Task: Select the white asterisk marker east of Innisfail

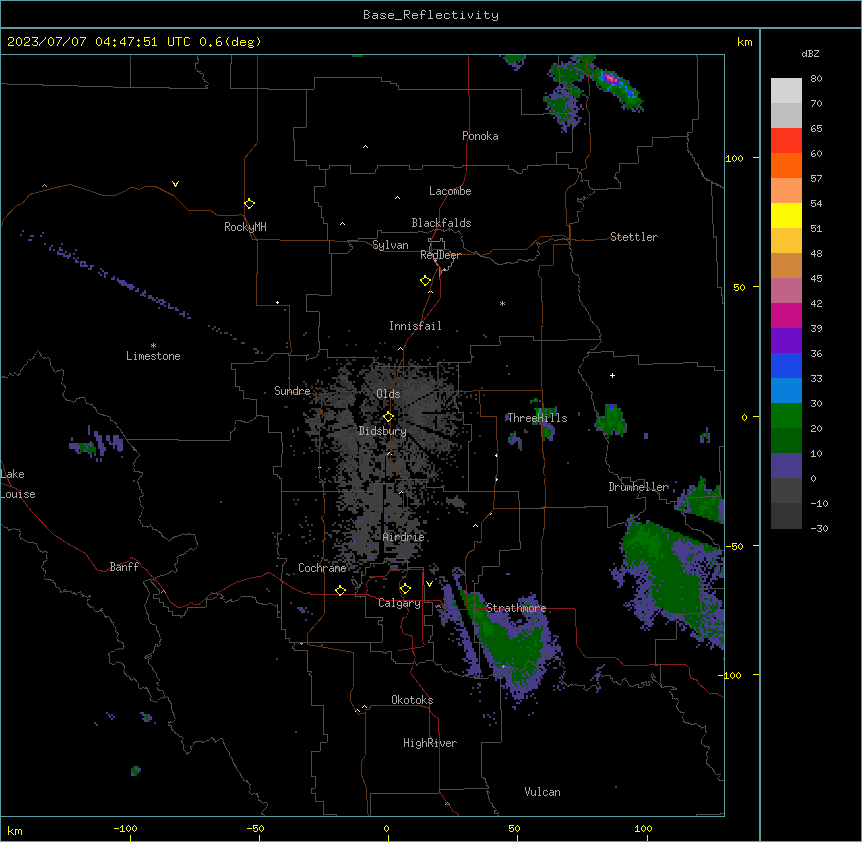Action: (502, 303)
